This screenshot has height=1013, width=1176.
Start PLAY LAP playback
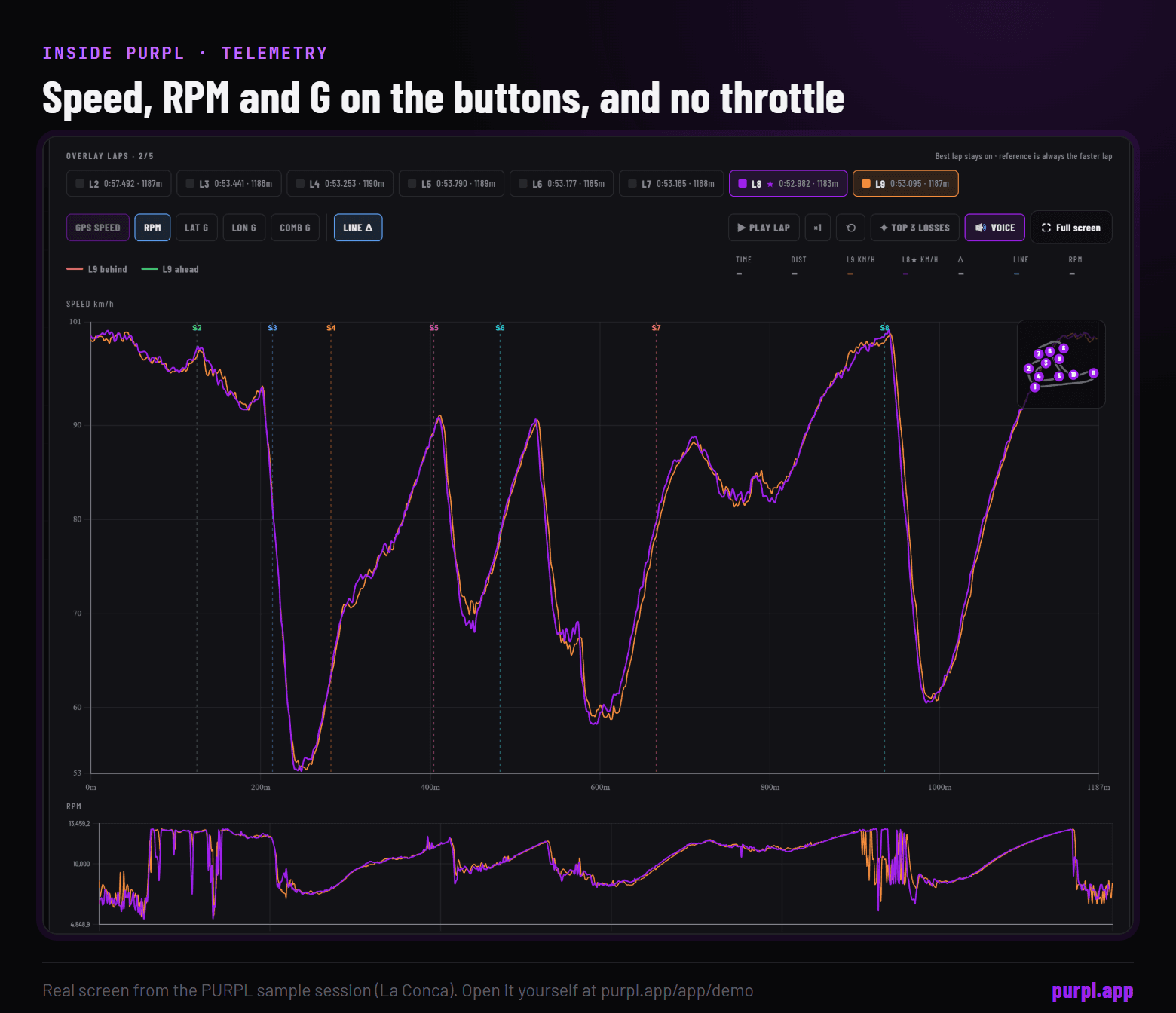point(764,228)
